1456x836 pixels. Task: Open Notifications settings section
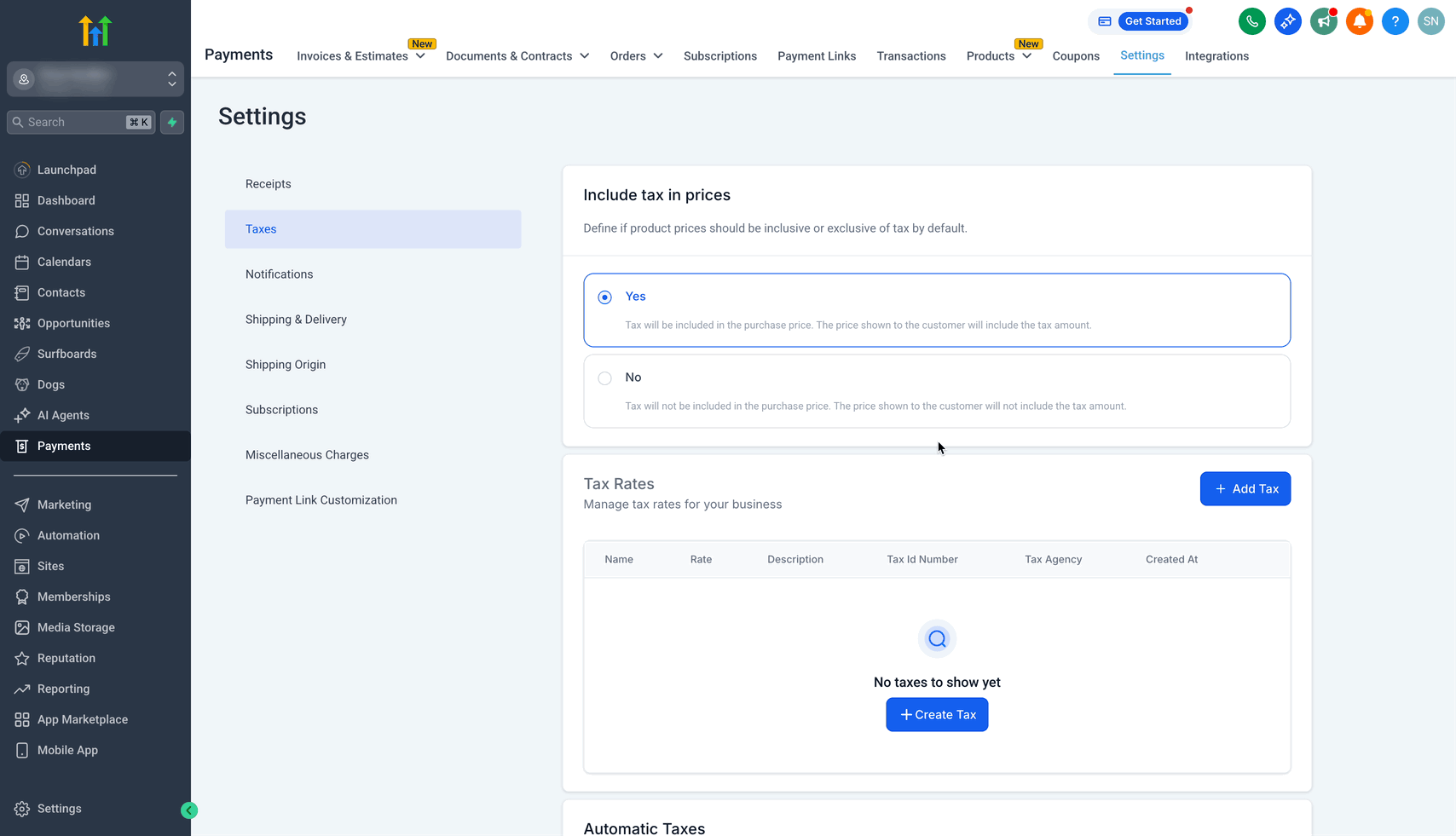click(x=373, y=274)
